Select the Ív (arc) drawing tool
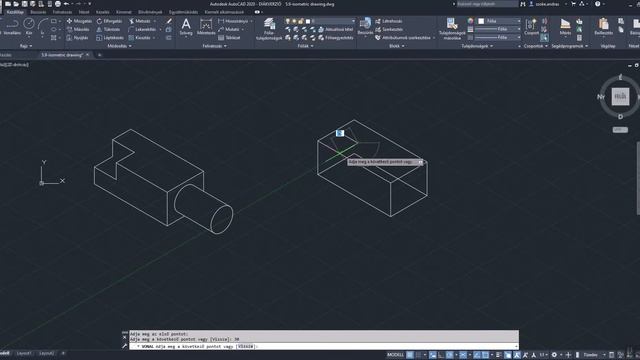Viewport: 640px width, 360px height. point(42,27)
